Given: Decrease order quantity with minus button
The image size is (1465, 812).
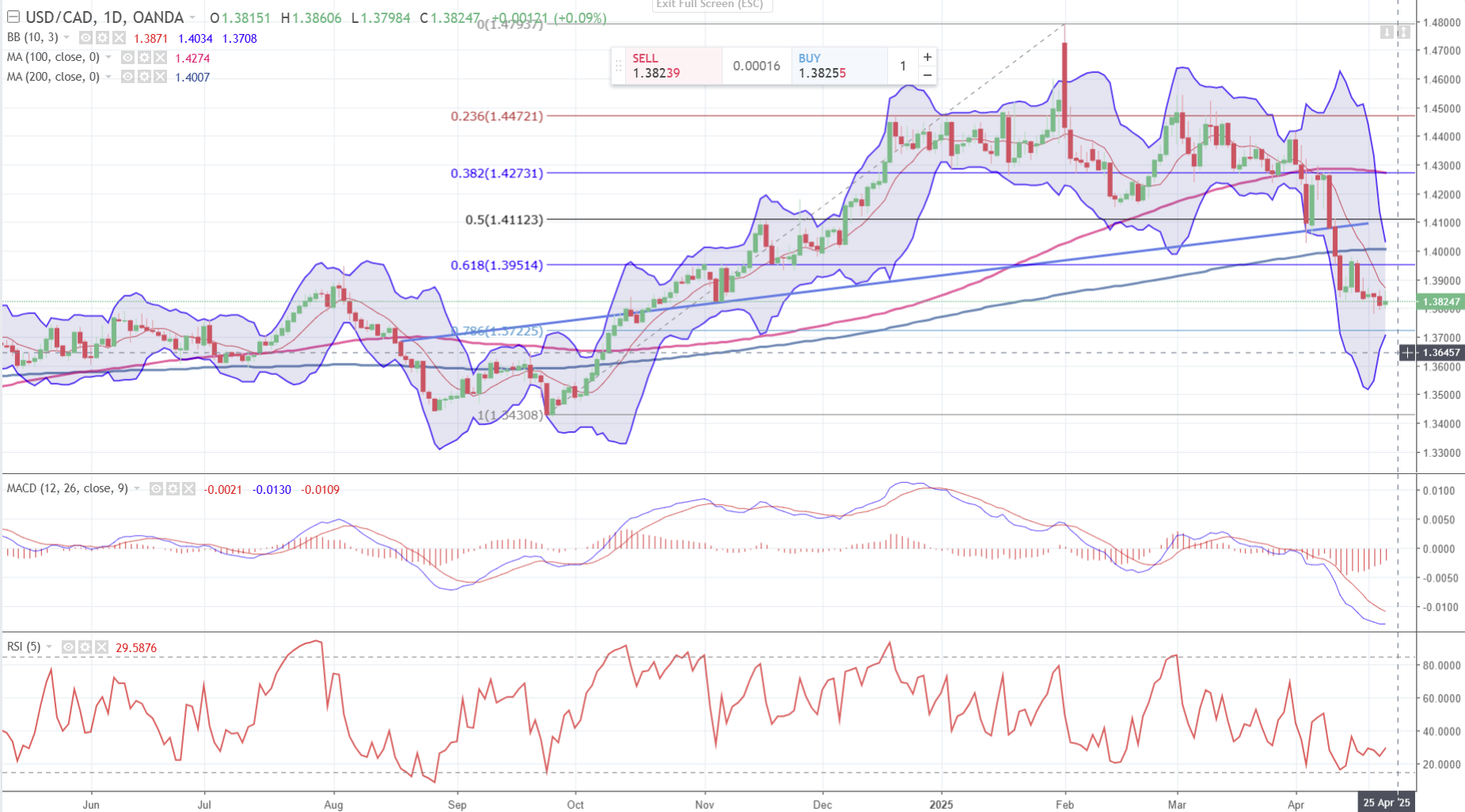Looking at the screenshot, I should [x=927, y=75].
